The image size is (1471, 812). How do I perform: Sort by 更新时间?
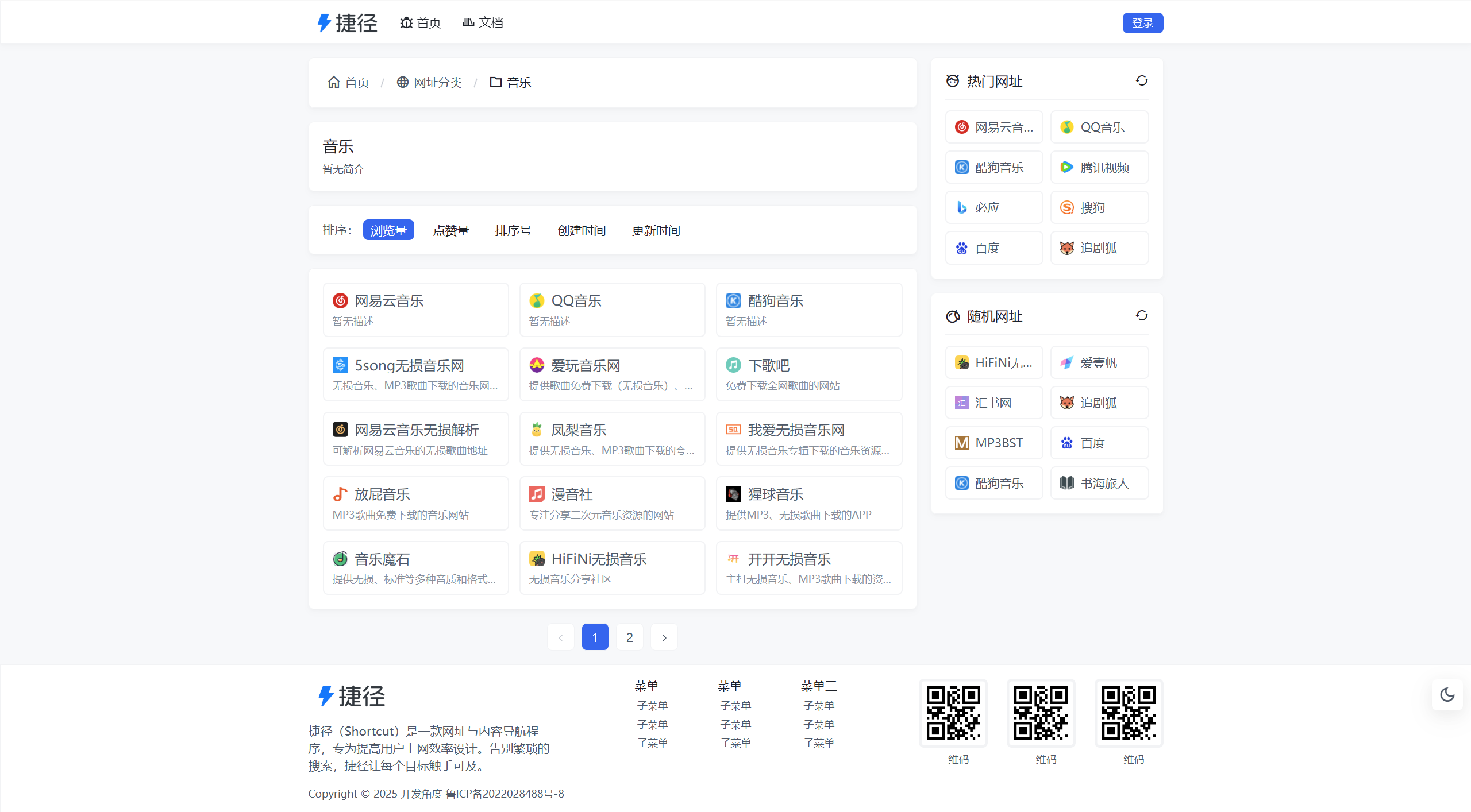coord(656,230)
